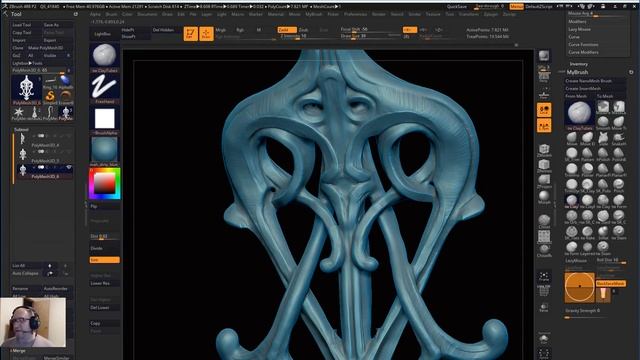Collapse the Subtool section header

tap(22, 129)
